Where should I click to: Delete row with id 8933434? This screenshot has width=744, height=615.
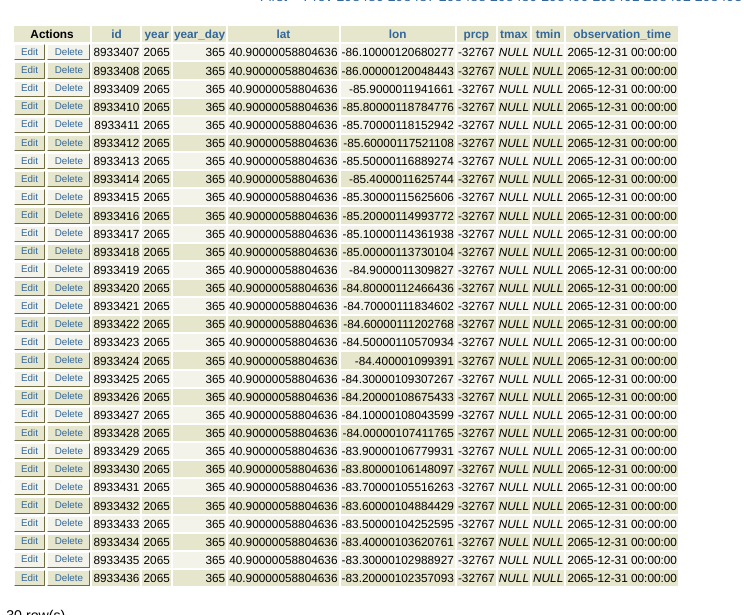tap(69, 541)
